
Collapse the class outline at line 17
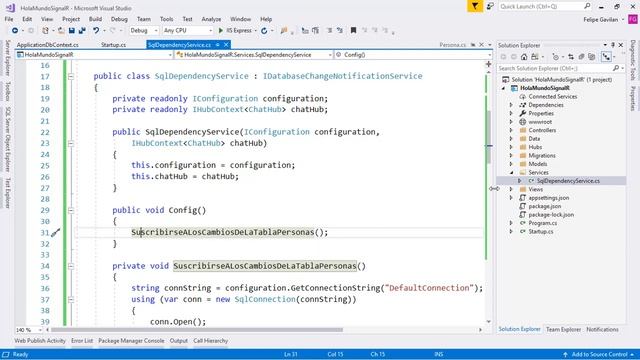pyautogui.click(x=71, y=76)
